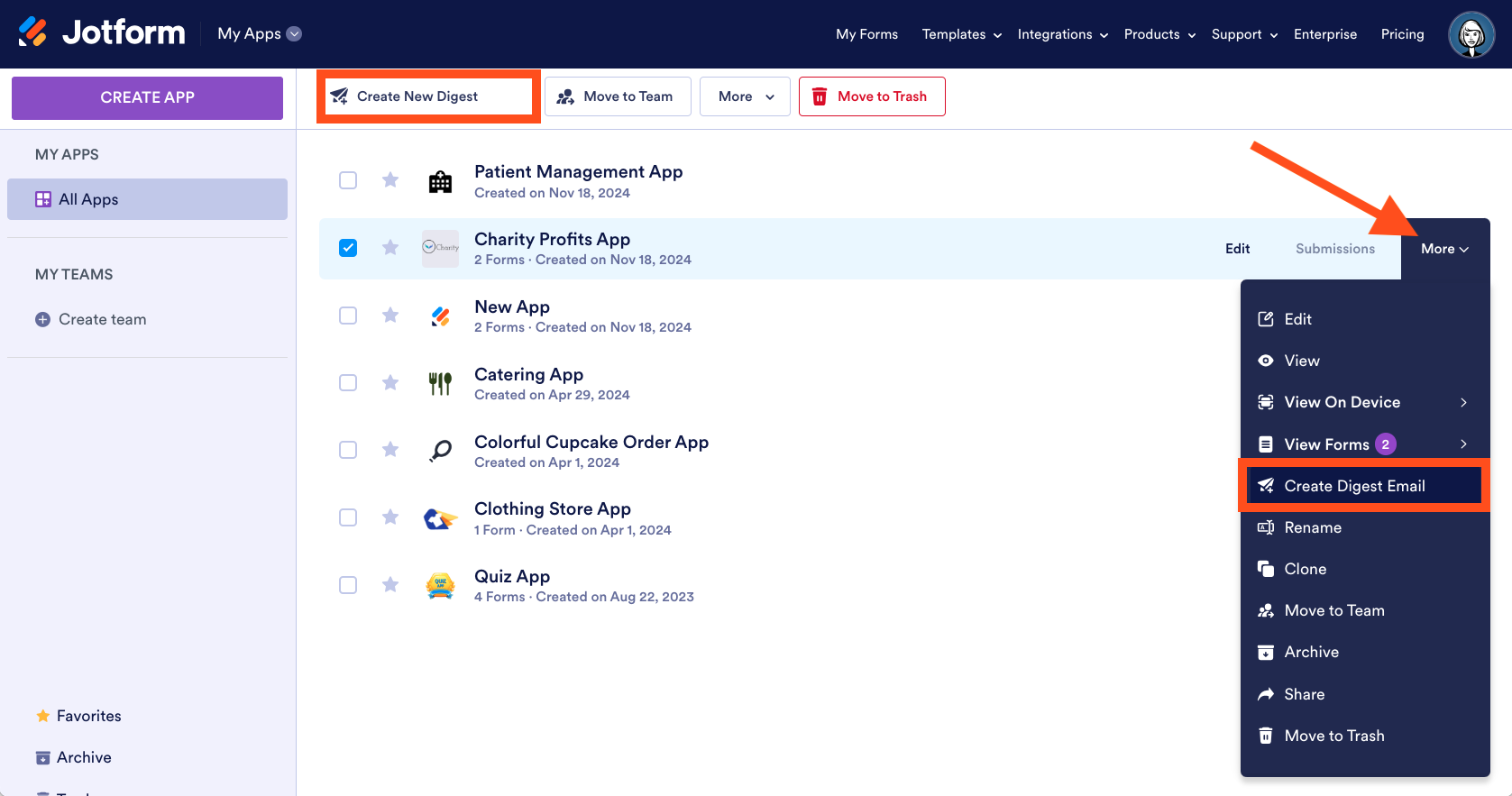Go to Favorites in the sidebar

pos(88,716)
